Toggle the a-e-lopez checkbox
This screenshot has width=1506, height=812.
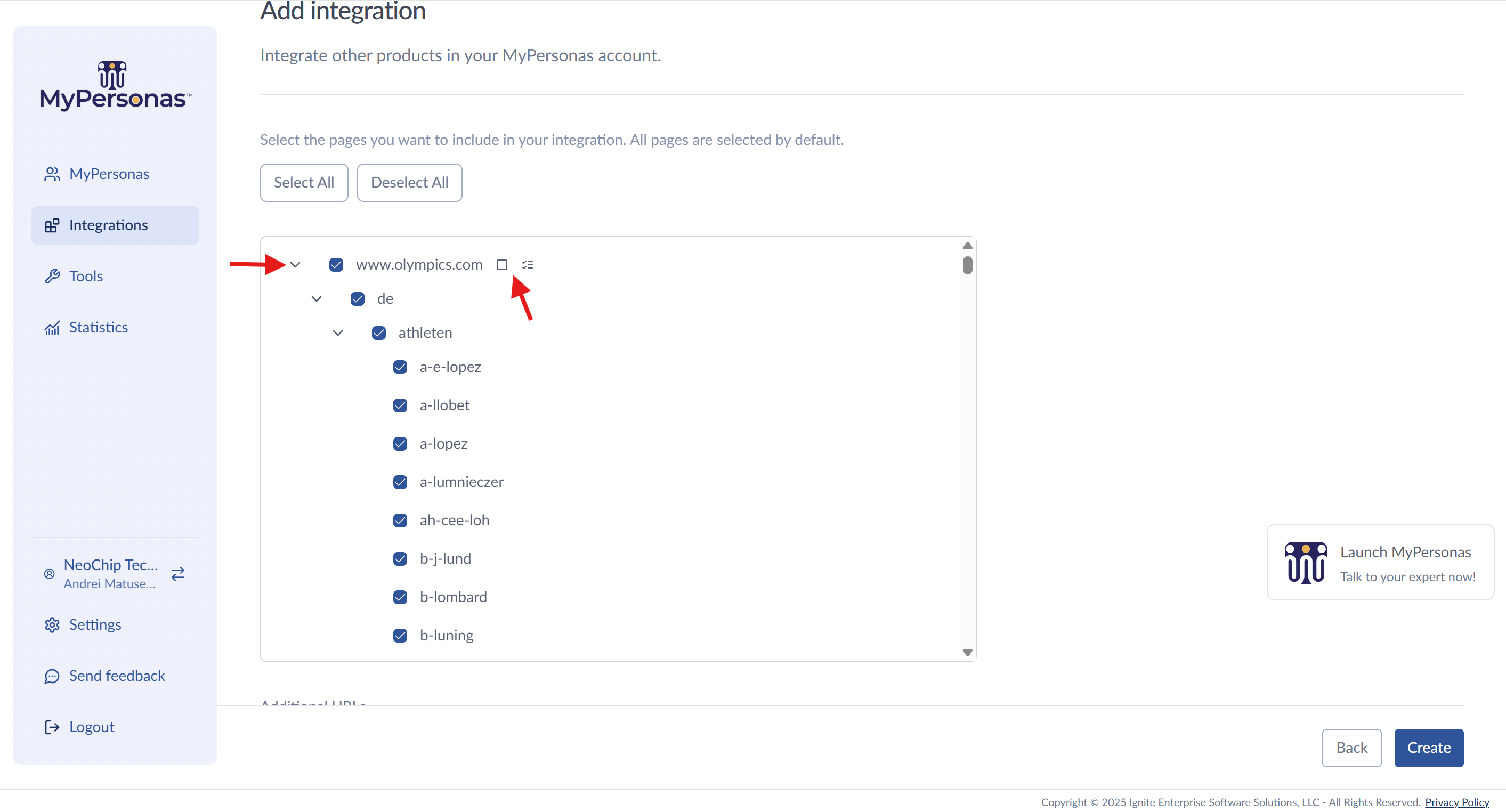(400, 367)
